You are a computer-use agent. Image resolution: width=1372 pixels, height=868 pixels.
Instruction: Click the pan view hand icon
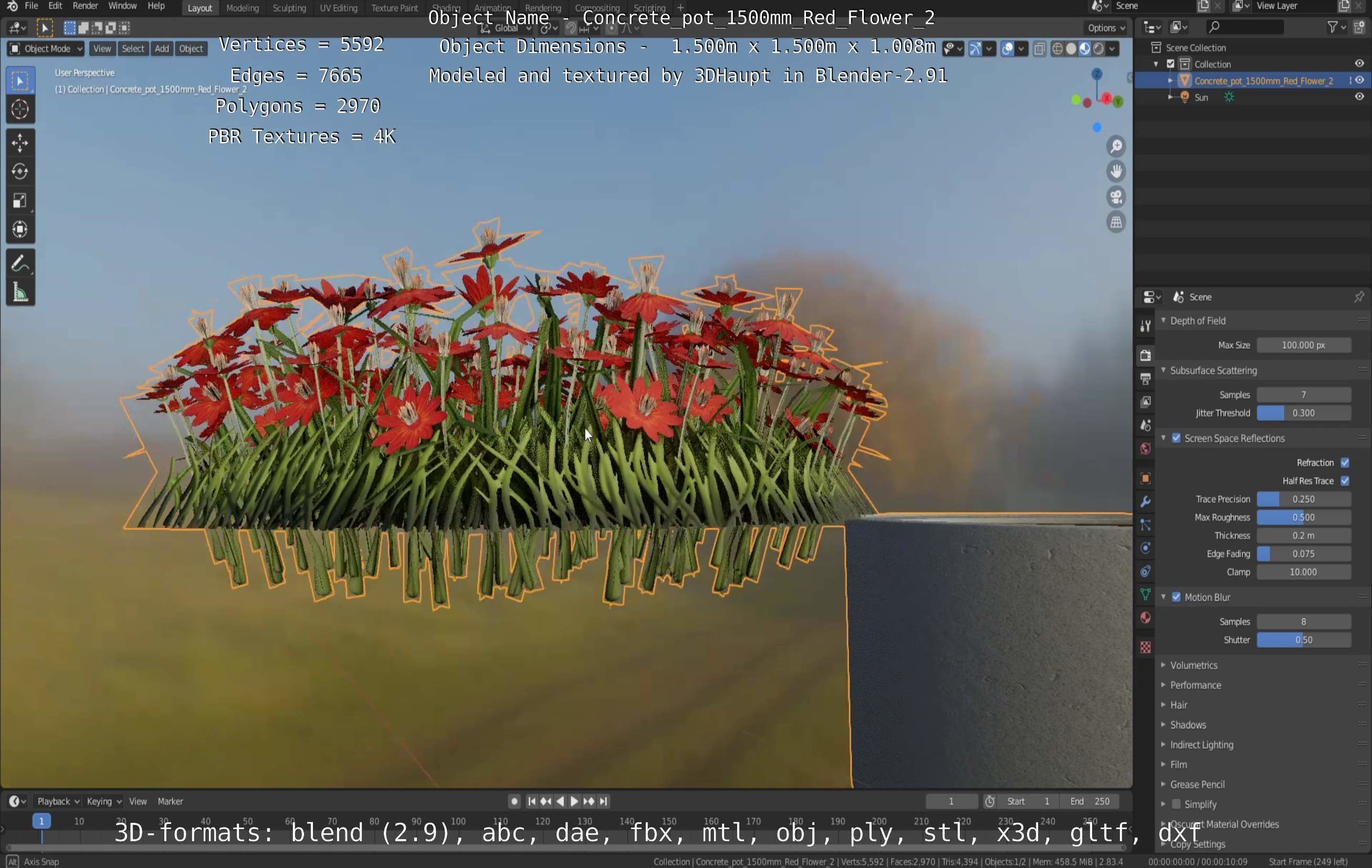coord(1116,172)
